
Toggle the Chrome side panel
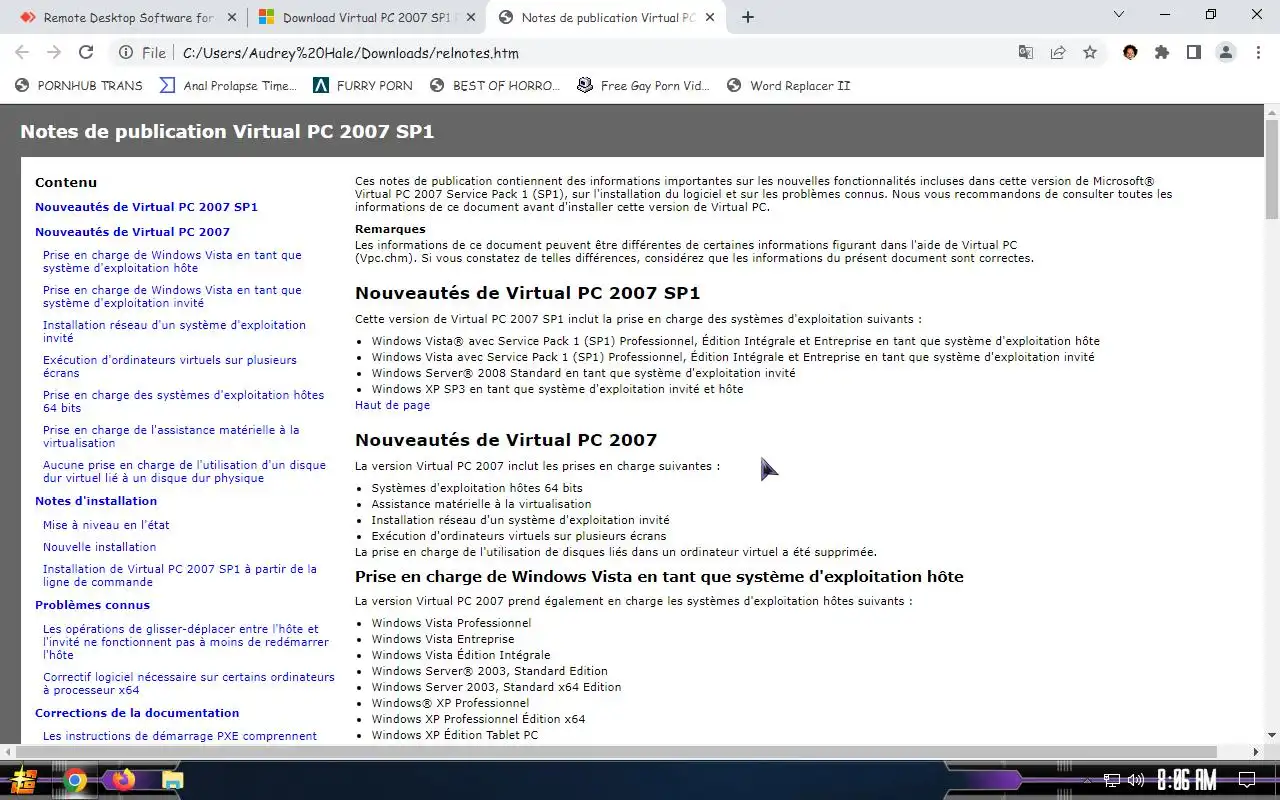[x=1194, y=53]
